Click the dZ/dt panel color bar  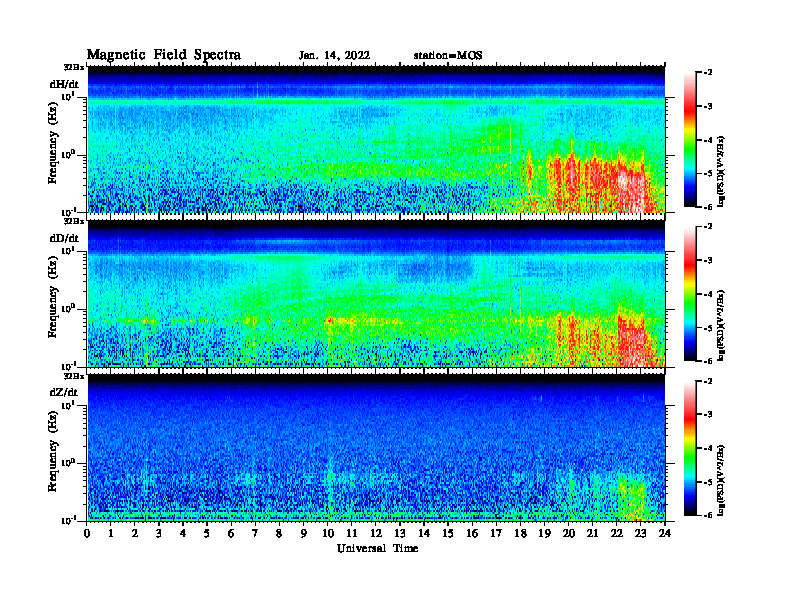tap(690, 448)
